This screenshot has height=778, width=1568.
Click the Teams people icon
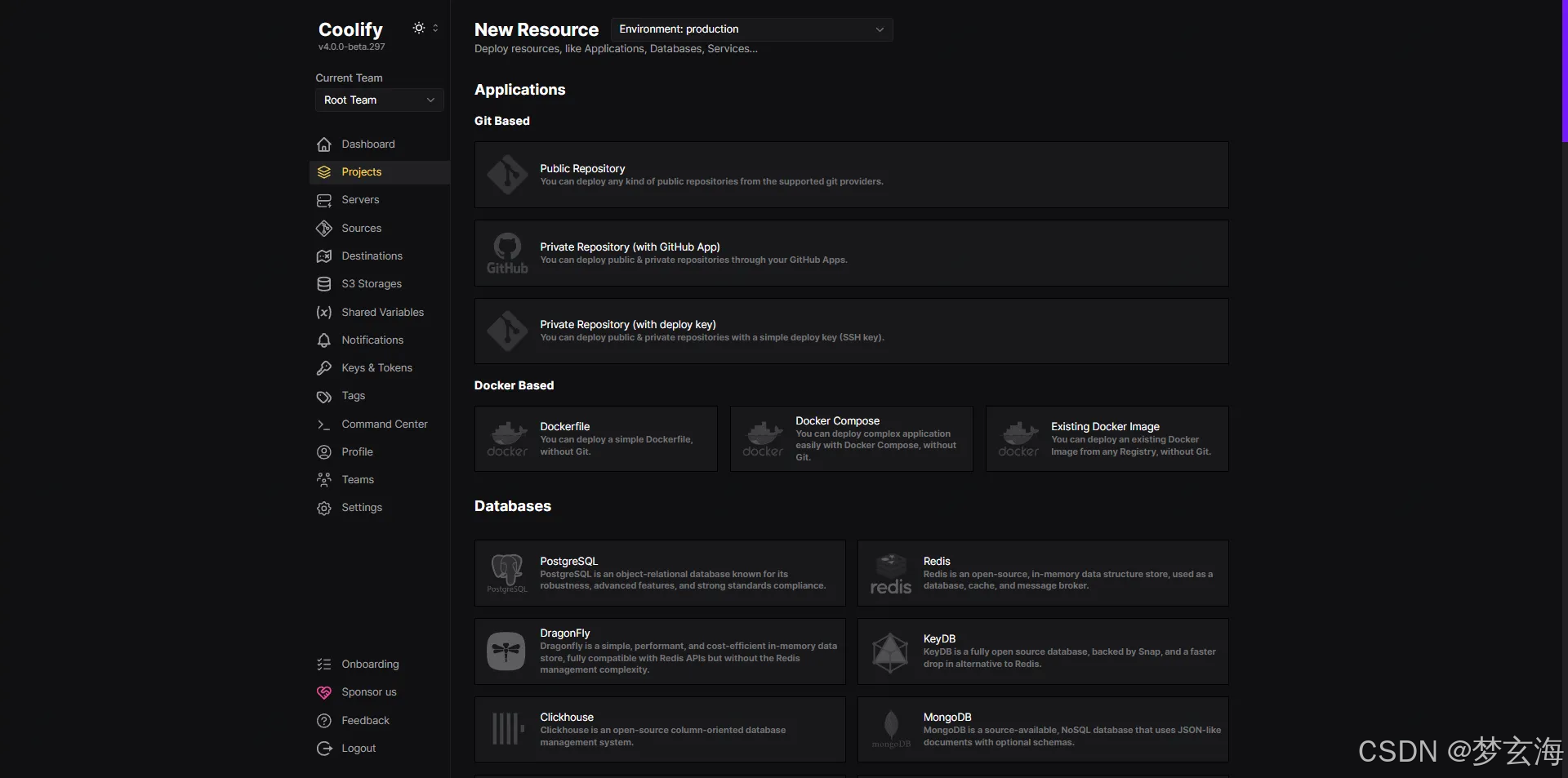(x=324, y=480)
